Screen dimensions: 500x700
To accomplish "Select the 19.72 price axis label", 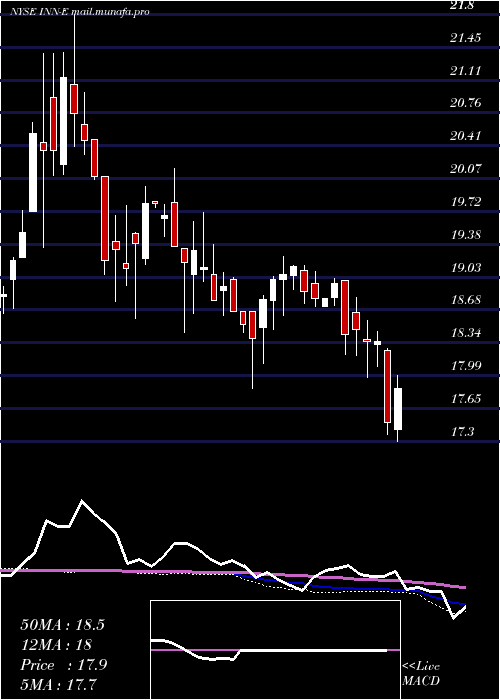I will [466, 202].
